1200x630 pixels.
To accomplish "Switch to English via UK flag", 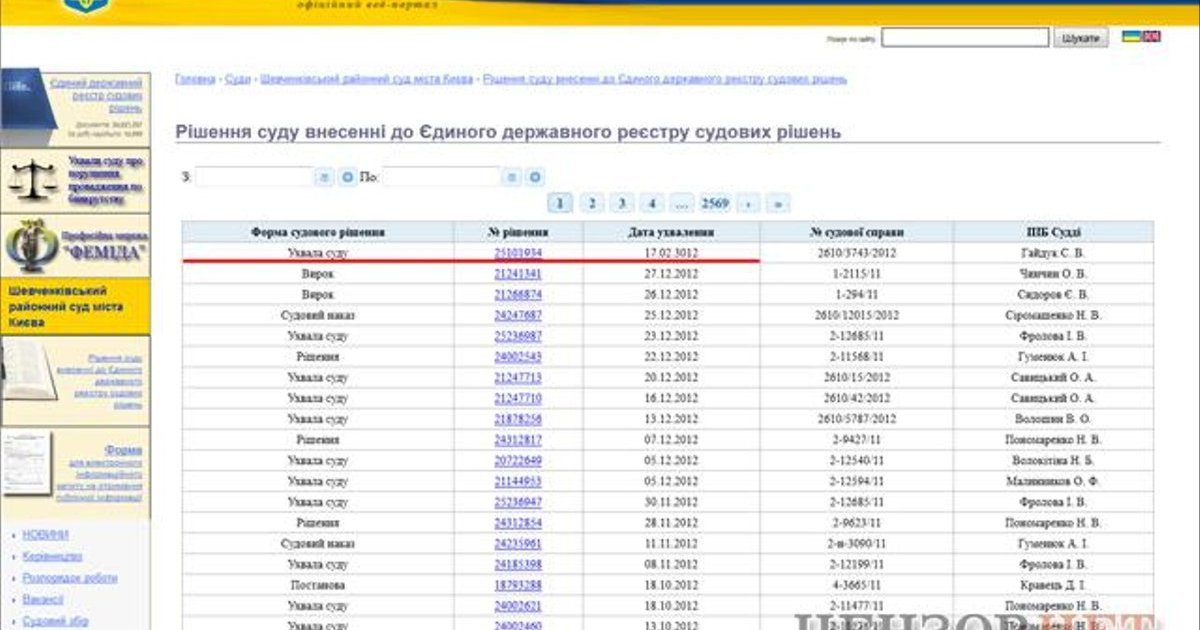I will point(1152,36).
